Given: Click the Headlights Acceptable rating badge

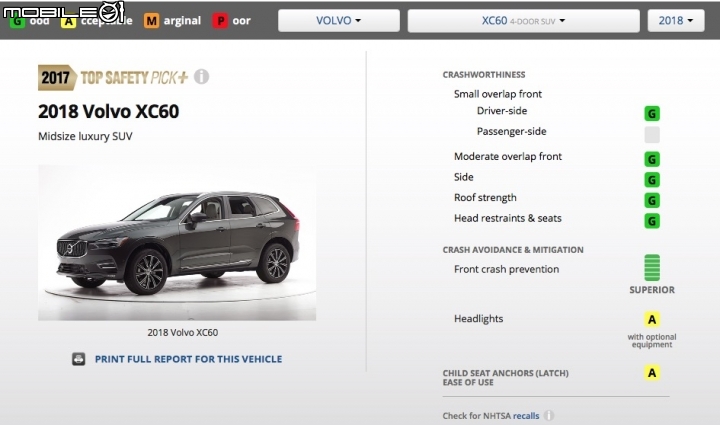Looking at the screenshot, I should pos(652,319).
